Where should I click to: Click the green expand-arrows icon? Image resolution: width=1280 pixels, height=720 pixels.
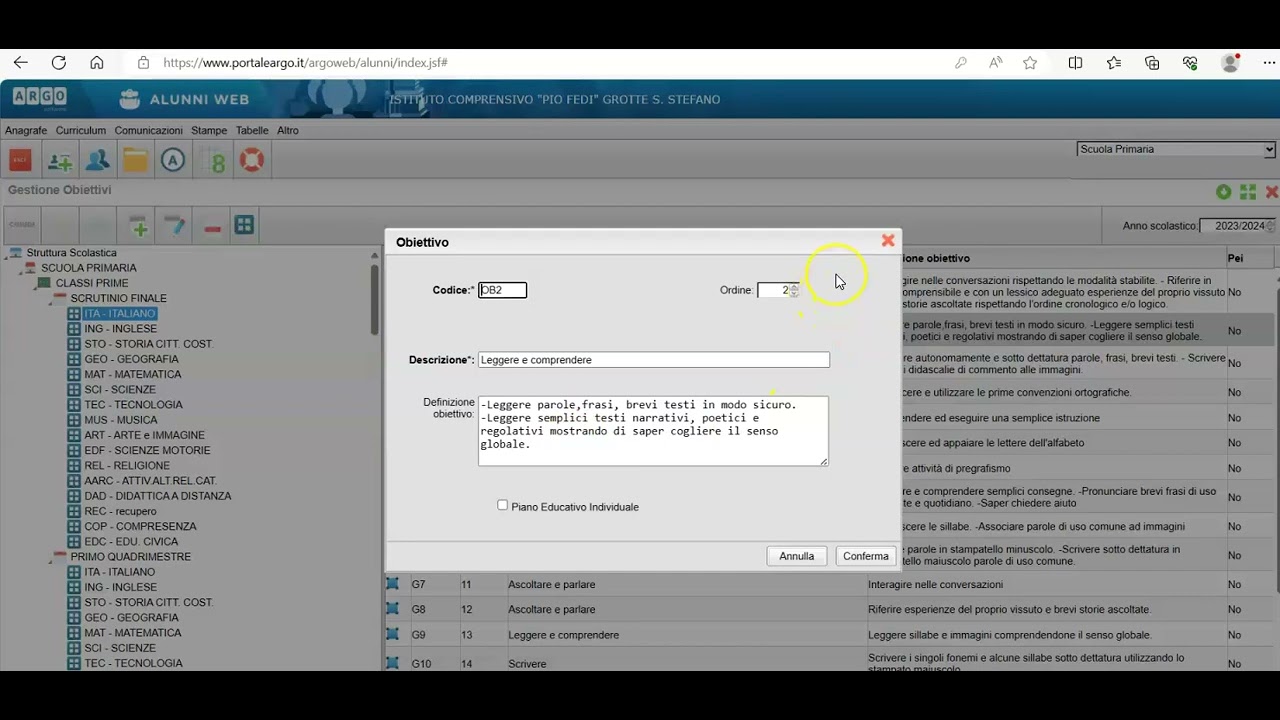pyautogui.click(x=1247, y=191)
